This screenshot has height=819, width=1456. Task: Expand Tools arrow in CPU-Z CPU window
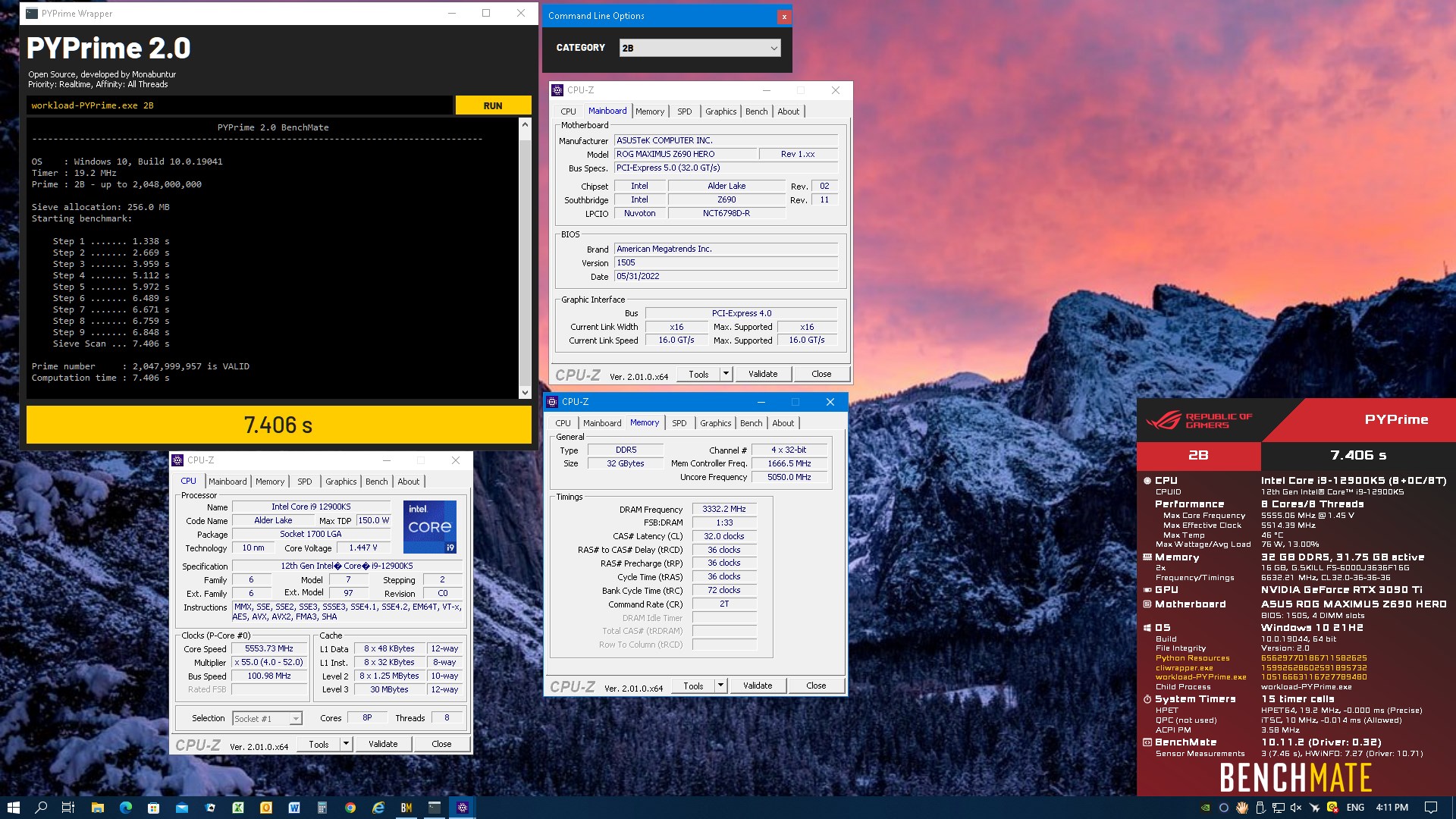[346, 744]
